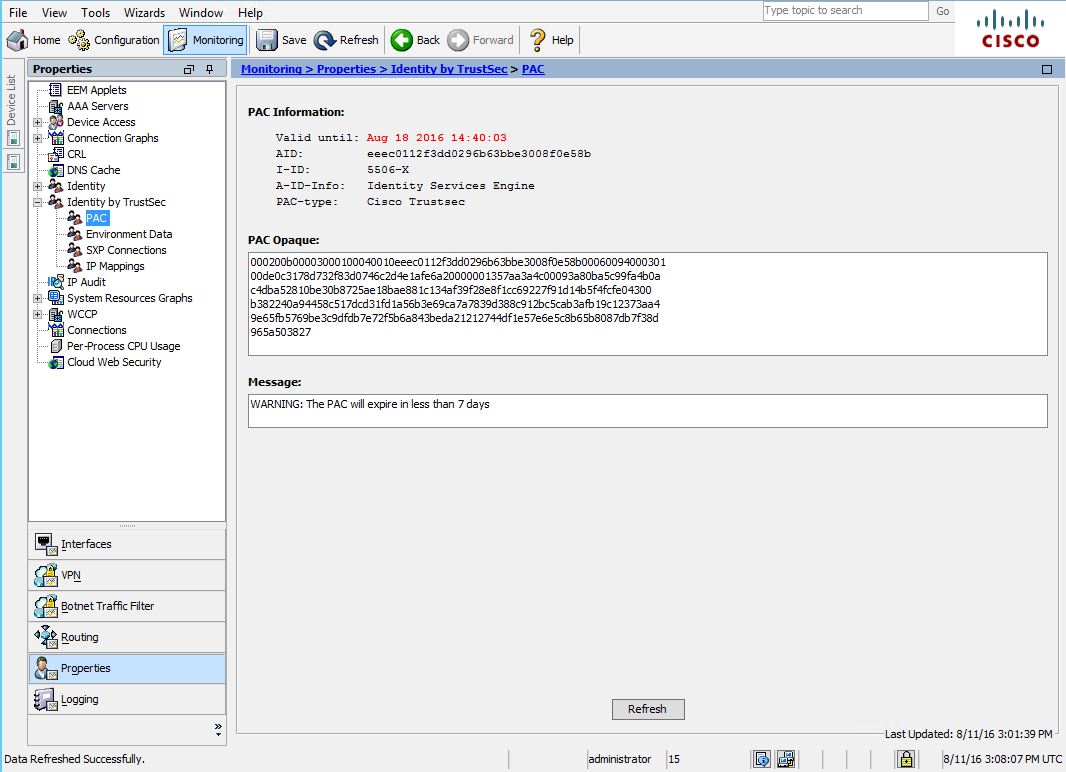Image resolution: width=1066 pixels, height=772 pixels.
Task: Click Identity by TrustSec breadcrumb link
Action: [449, 69]
